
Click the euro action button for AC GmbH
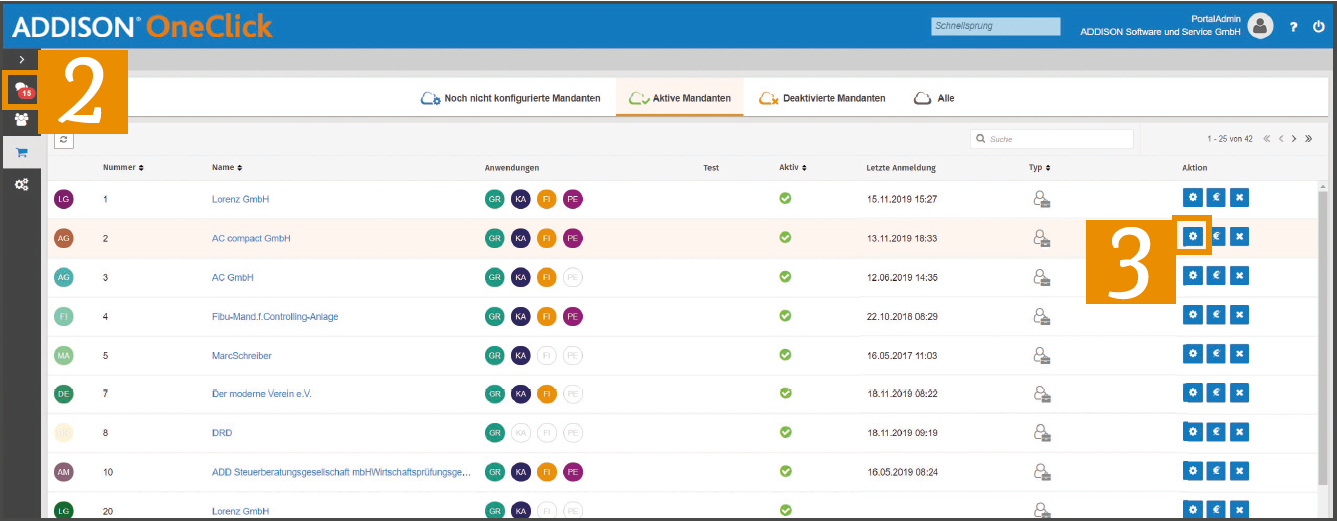(x=1216, y=275)
